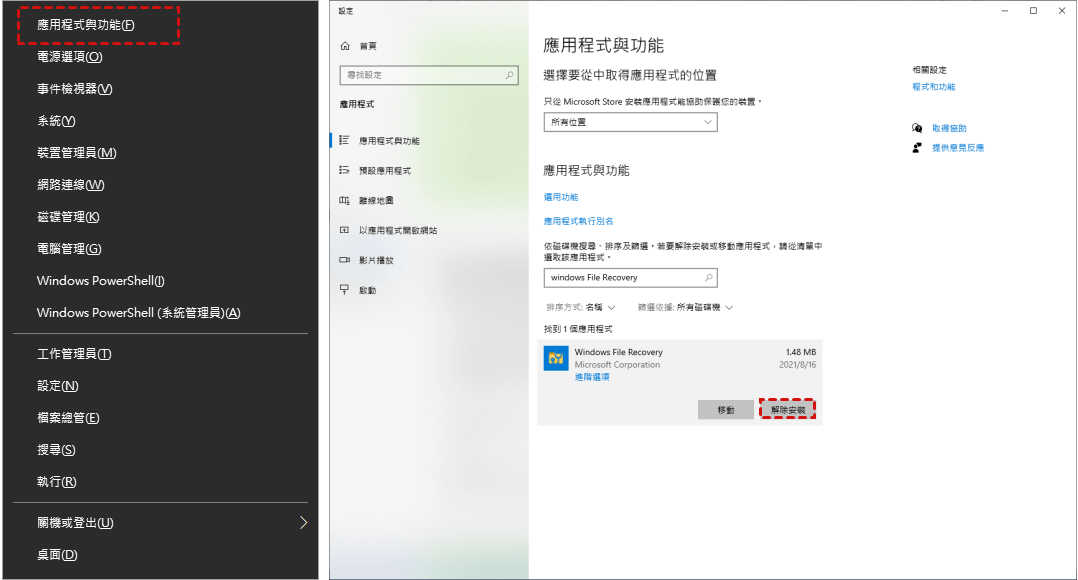Open 工作管理員(T) from the menu
Image resolution: width=1078 pixels, height=580 pixels.
(x=74, y=354)
